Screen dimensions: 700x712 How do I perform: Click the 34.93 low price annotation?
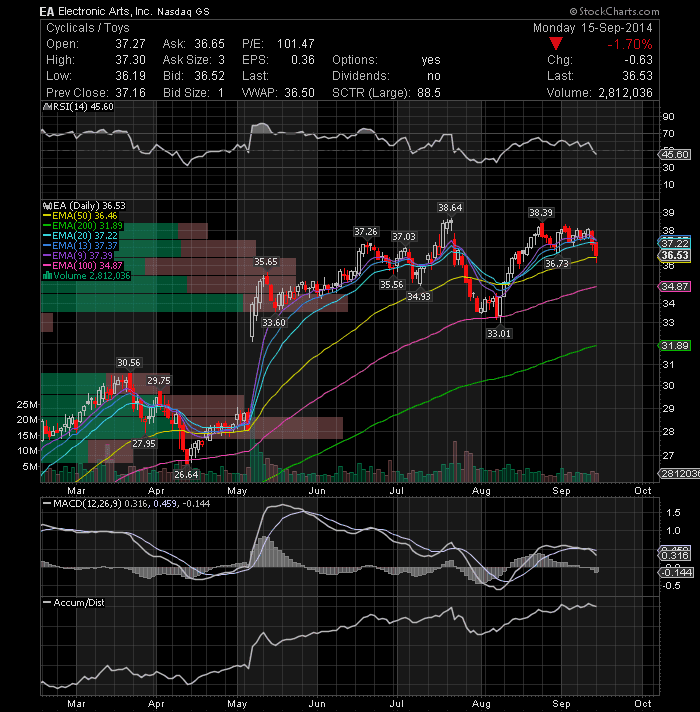pos(419,297)
